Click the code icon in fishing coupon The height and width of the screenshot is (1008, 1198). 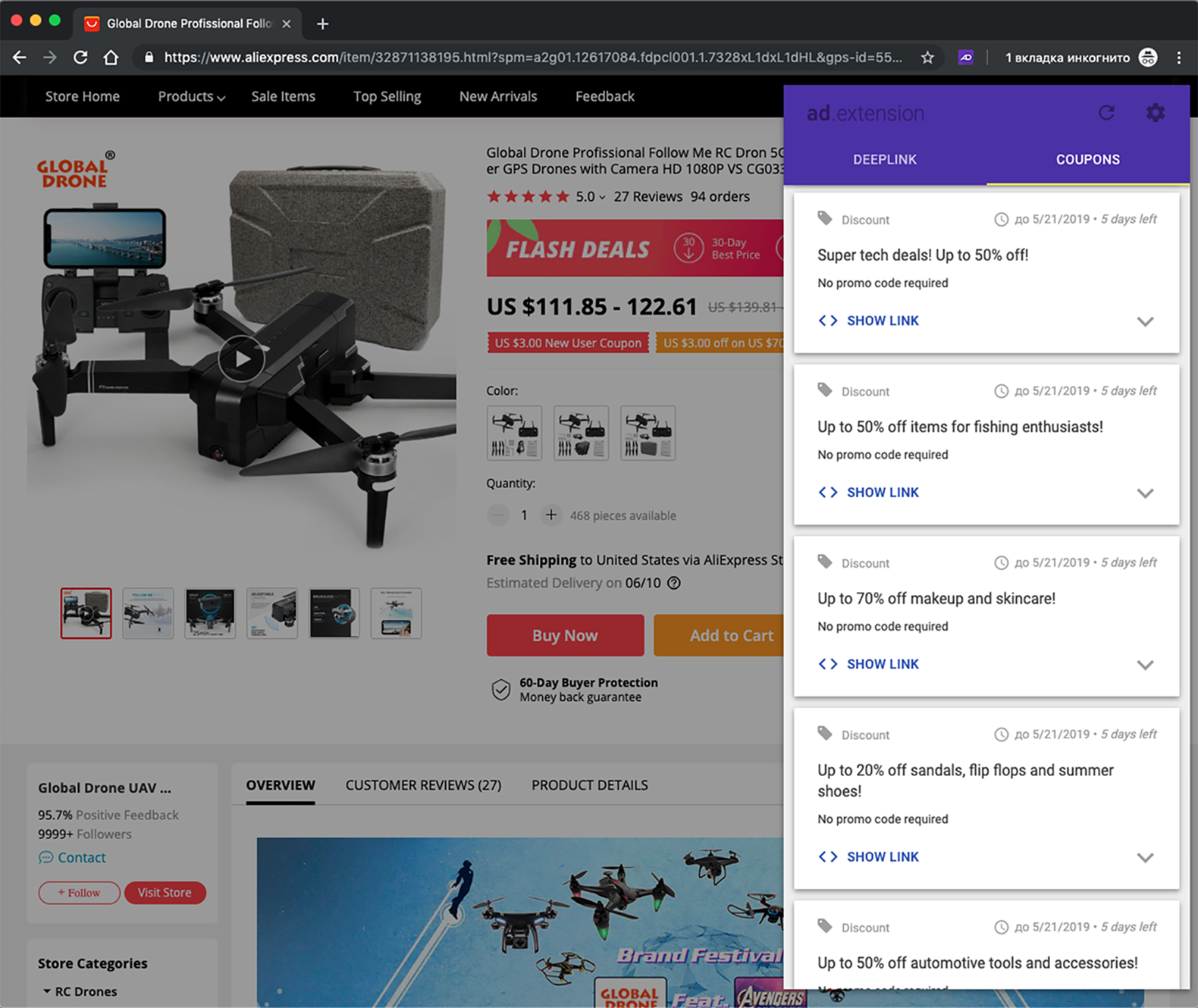click(x=828, y=493)
